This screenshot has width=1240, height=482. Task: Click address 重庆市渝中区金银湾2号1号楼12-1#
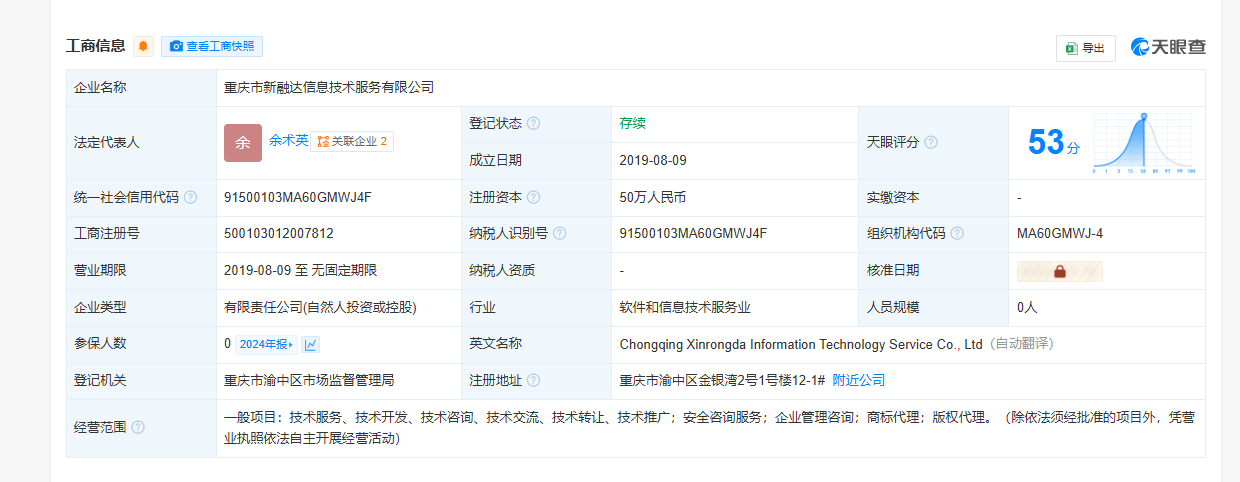point(723,380)
